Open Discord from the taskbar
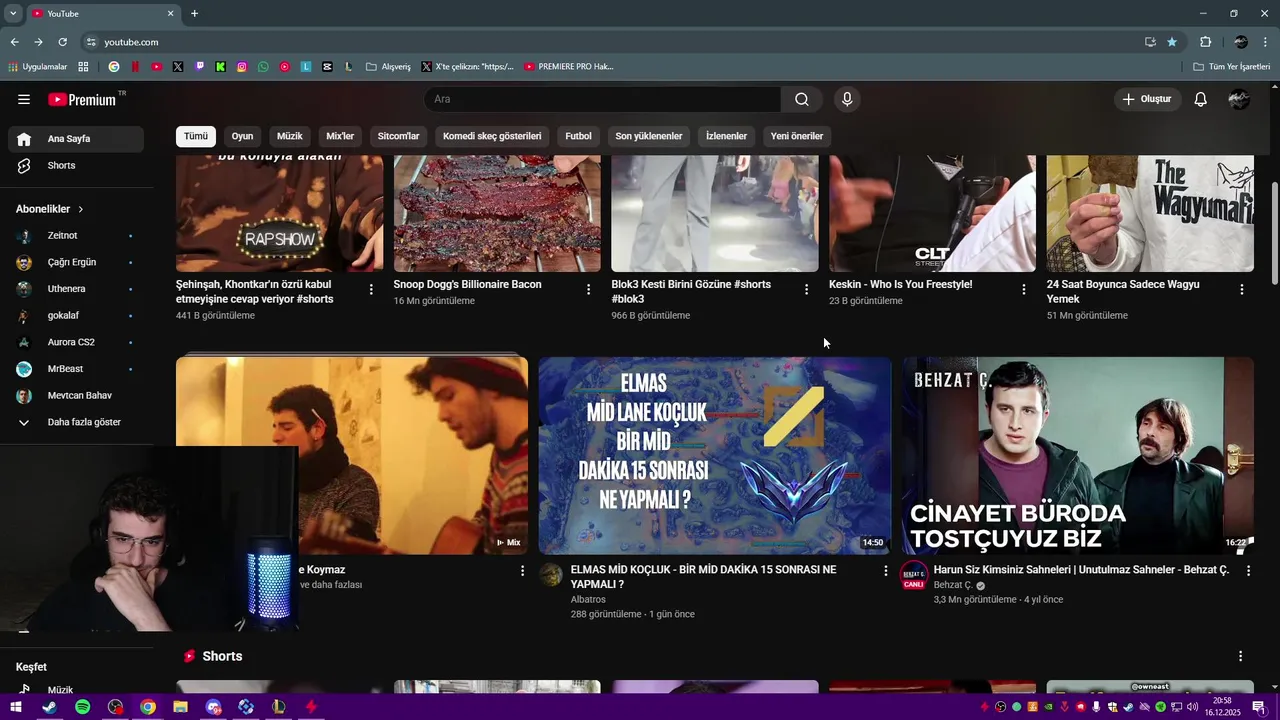1280x720 pixels. (x=213, y=707)
